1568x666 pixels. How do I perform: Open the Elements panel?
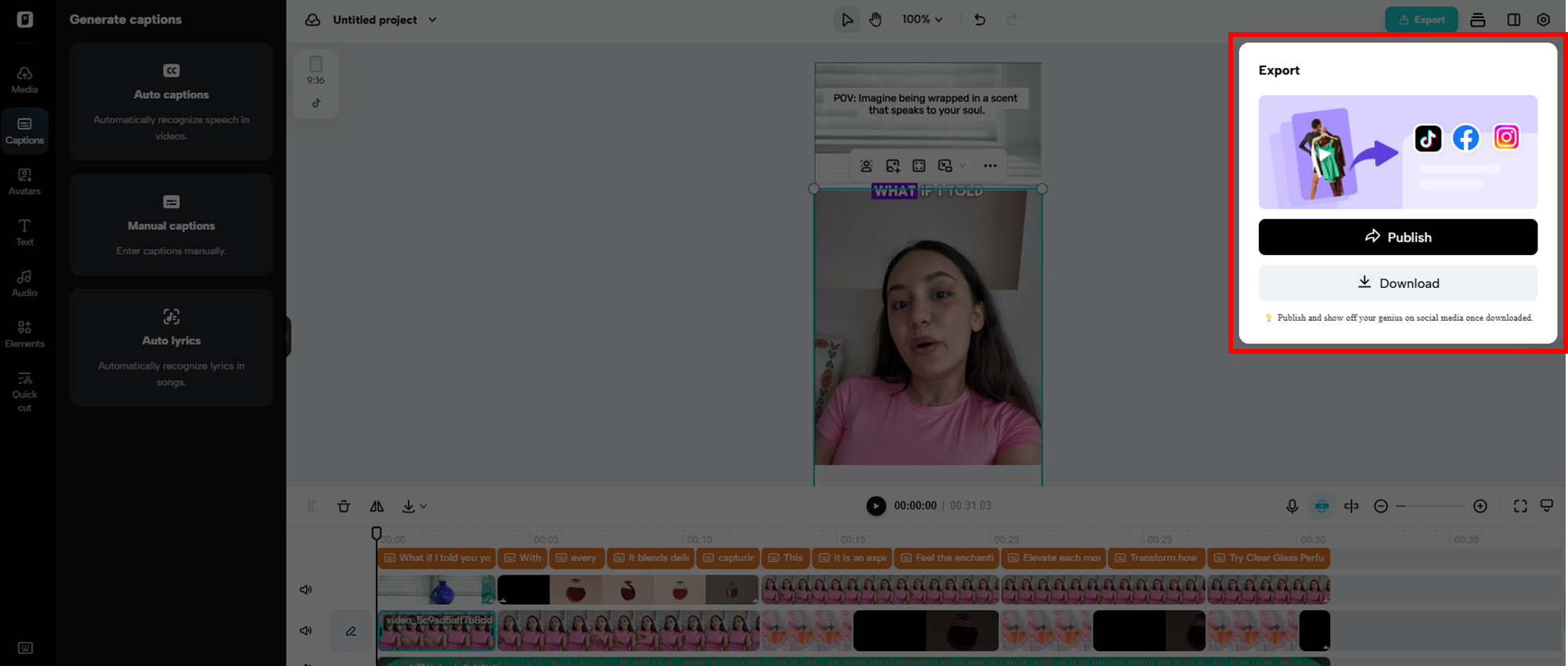(24, 334)
